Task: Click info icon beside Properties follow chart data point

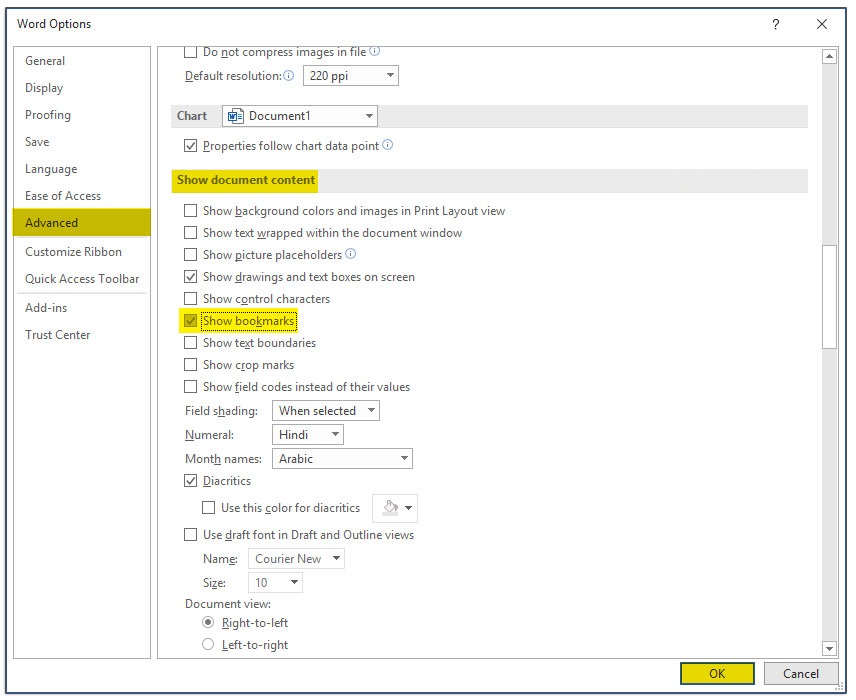Action: [x=387, y=145]
